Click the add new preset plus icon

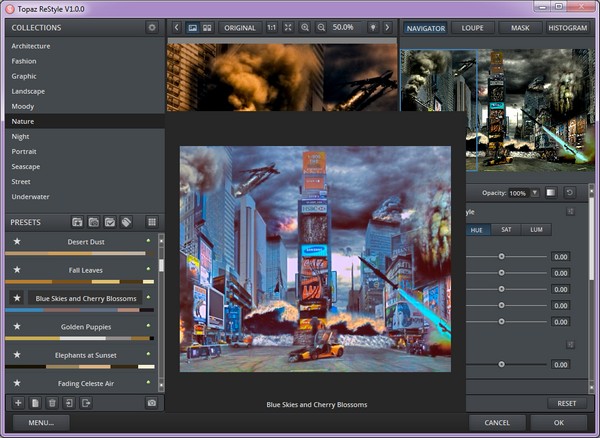[17, 402]
